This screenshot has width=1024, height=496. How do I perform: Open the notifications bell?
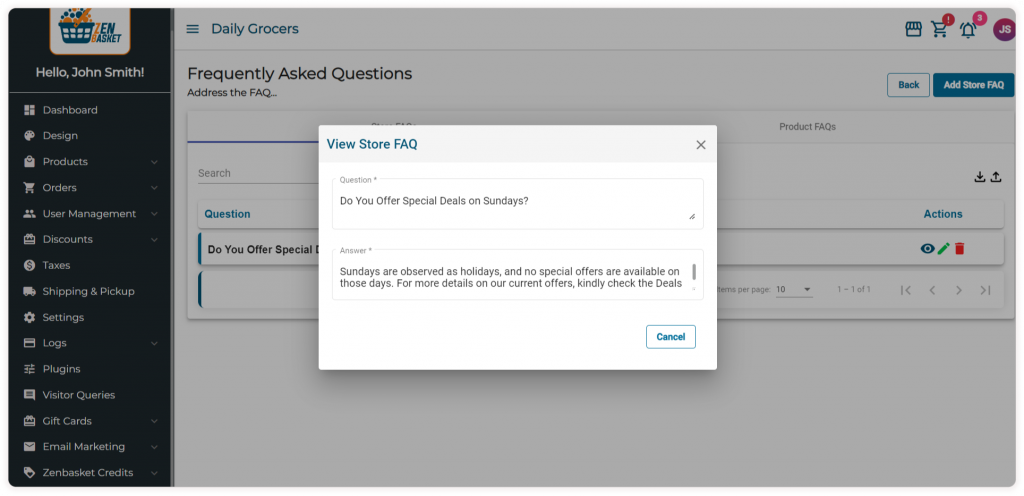[968, 29]
